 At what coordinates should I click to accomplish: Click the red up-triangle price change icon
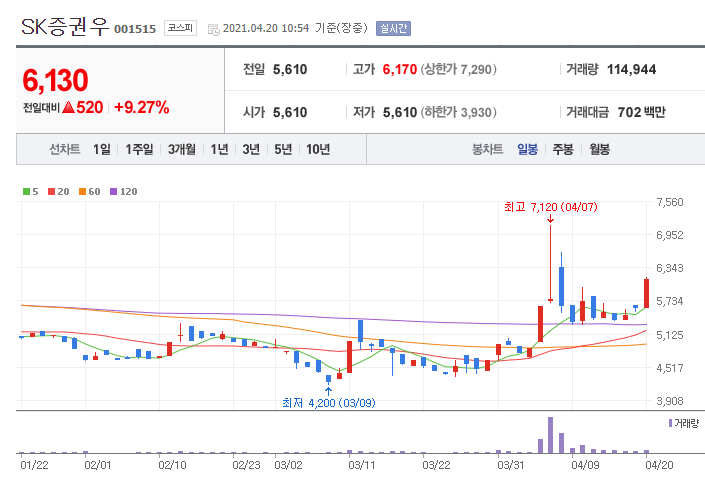tap(68, 107)
